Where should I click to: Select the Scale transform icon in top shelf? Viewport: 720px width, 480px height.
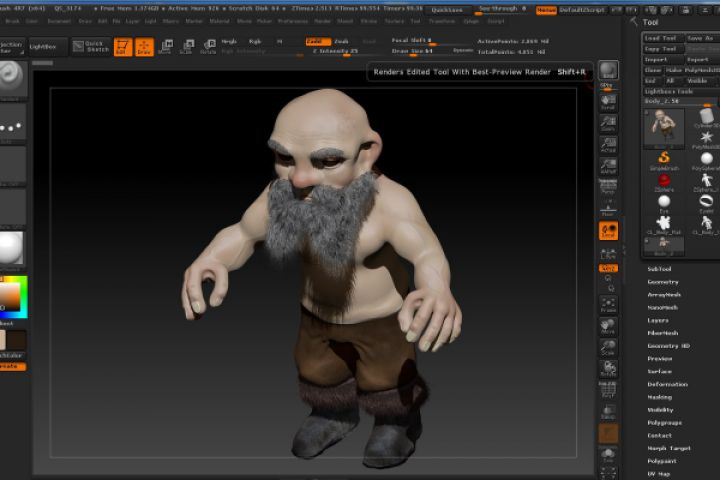(187, 47)
